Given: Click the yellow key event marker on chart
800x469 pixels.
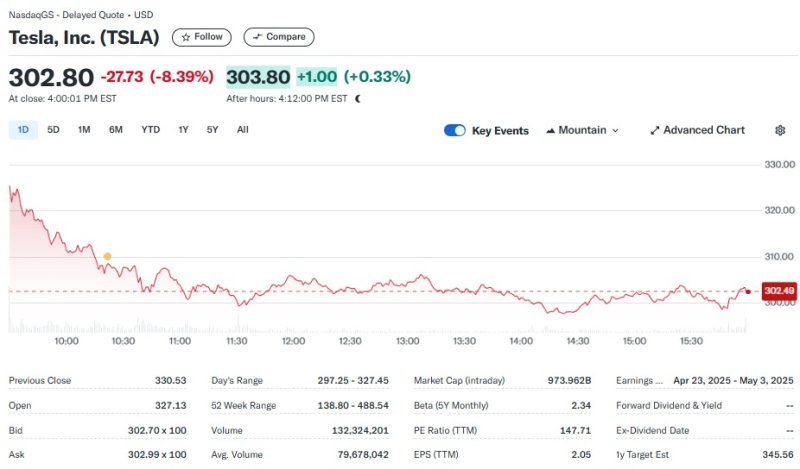Looking at the screenshot, I should coord(107,256).
